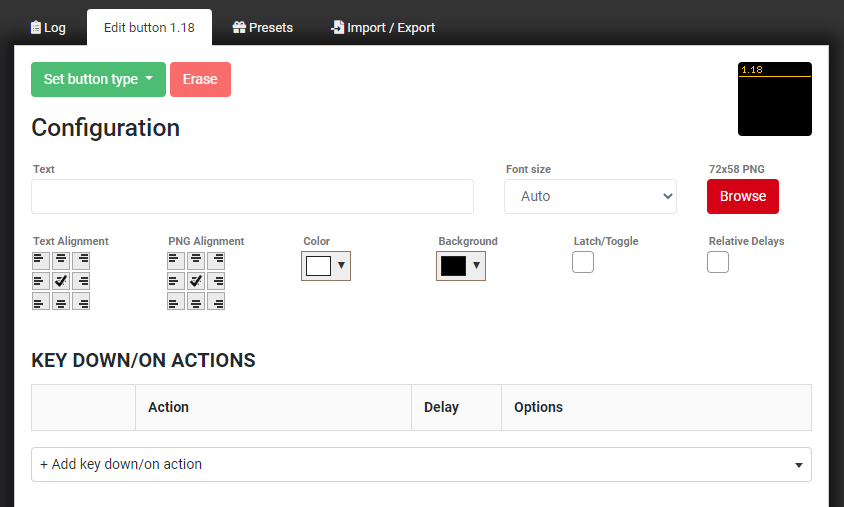Open the Font size Auto dropdown
The image size is (844, 507).
tap(590, 197)
